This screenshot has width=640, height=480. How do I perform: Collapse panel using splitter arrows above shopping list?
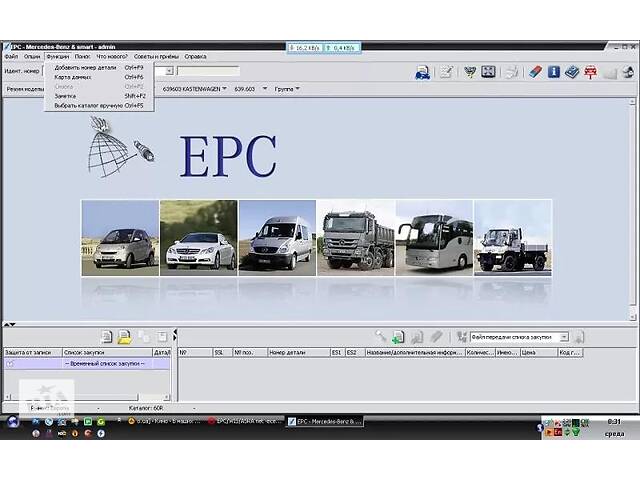[9, 324]
